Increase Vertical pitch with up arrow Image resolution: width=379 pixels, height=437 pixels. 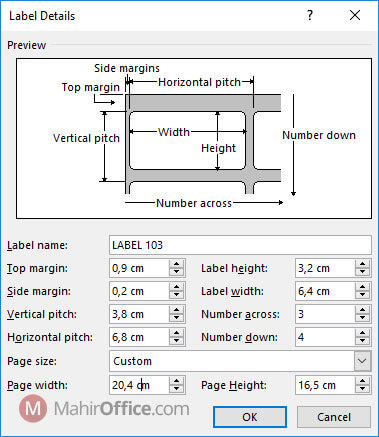(x=176, y=310)
